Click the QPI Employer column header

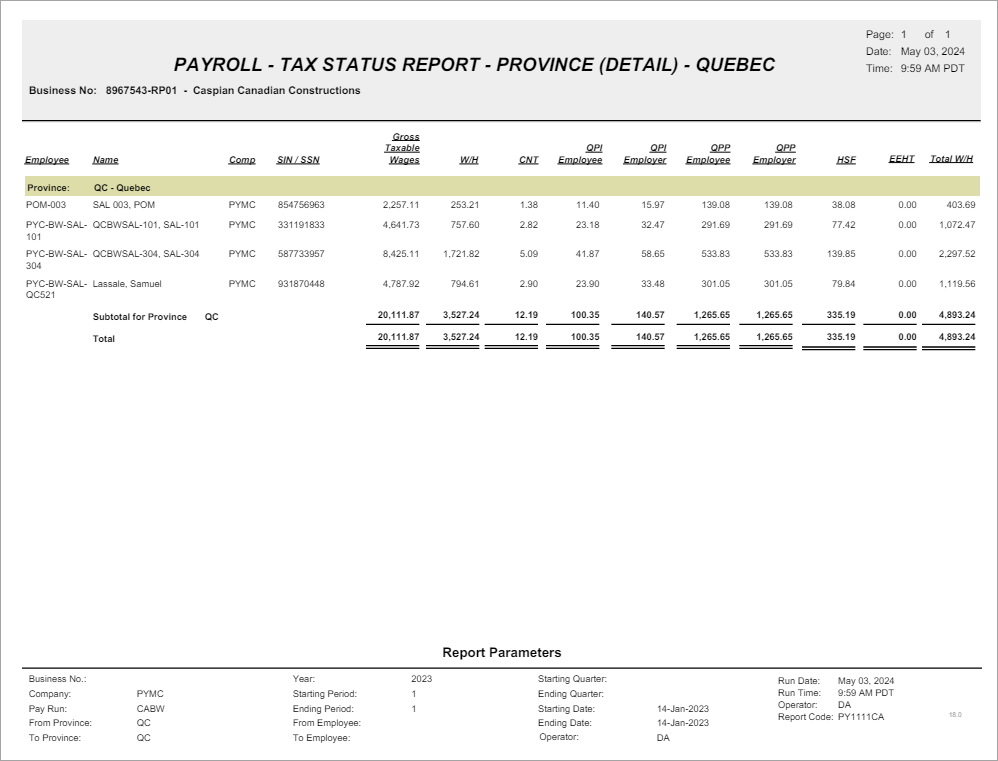(x=645, y=154)
